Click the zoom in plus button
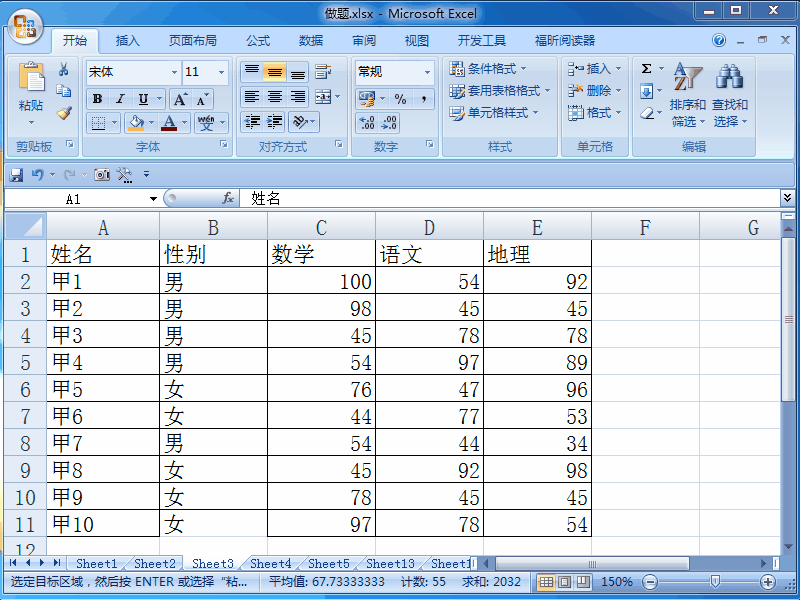The image size is (800, 600). [x=768, y=582]
